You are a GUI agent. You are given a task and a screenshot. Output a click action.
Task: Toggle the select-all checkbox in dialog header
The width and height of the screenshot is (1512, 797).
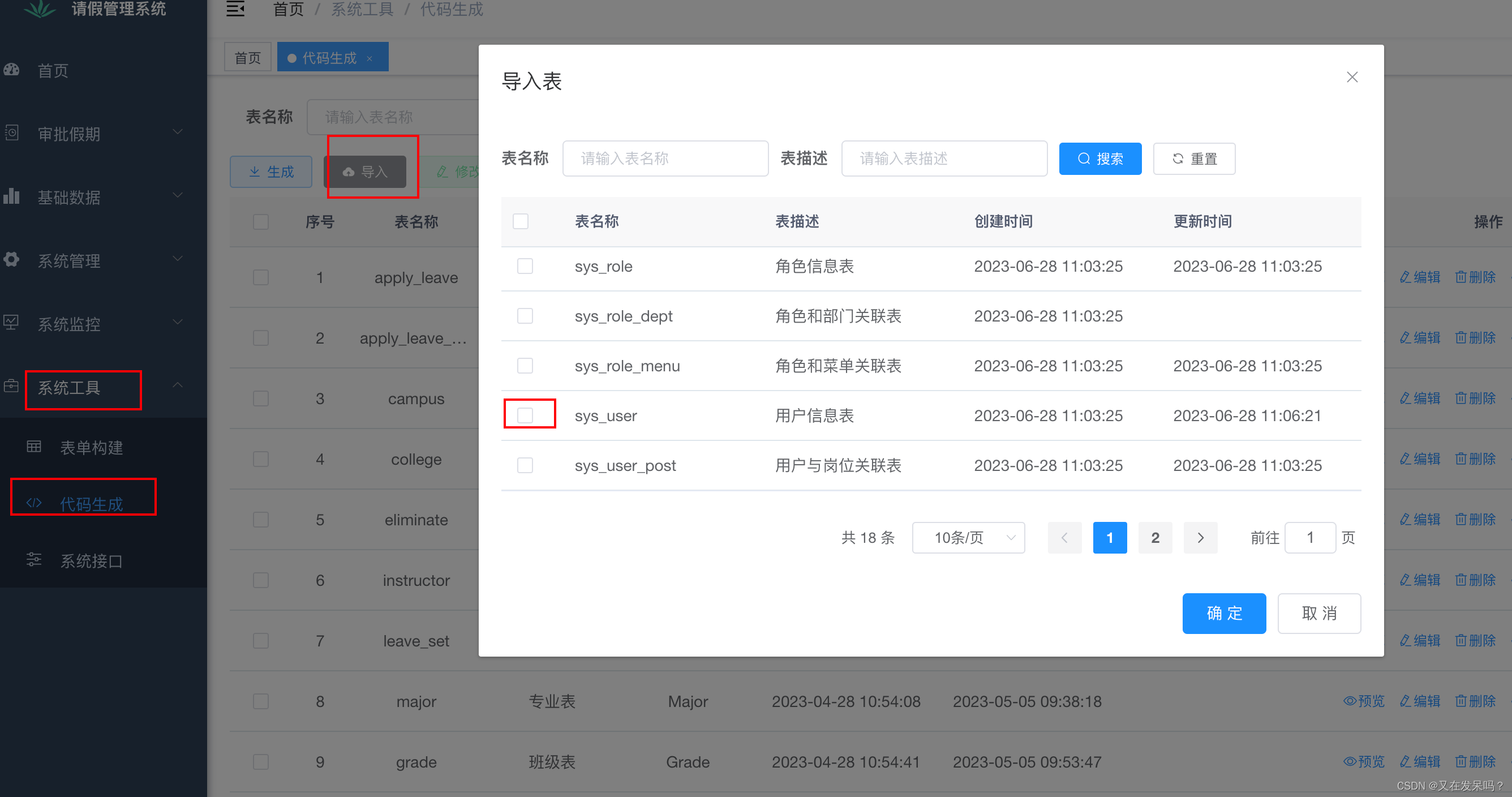520,221
